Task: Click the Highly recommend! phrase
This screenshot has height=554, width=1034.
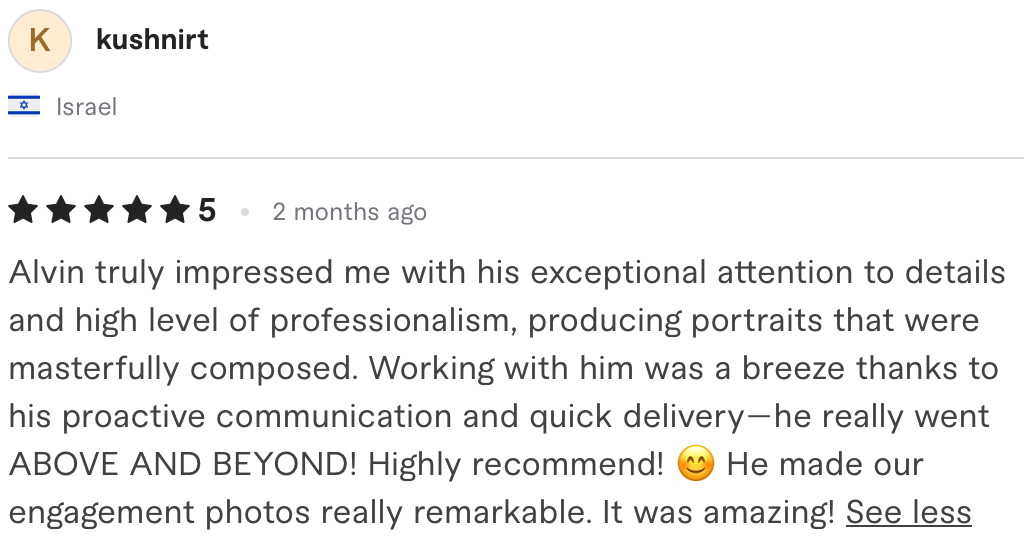Action: click(x=516, y=464)
